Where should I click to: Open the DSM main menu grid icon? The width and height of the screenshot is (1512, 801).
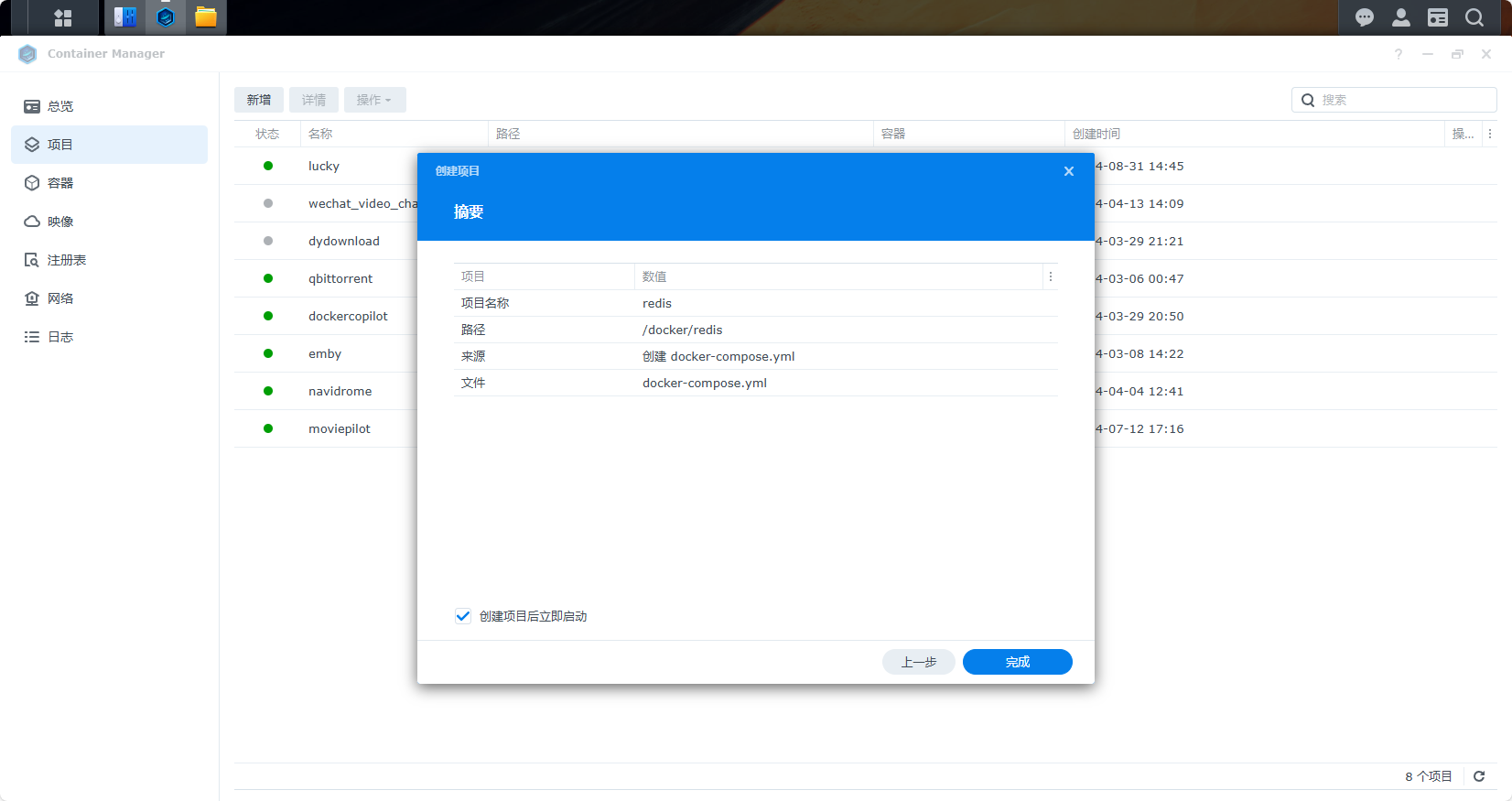pyautogui.click(x=63, y=17)
